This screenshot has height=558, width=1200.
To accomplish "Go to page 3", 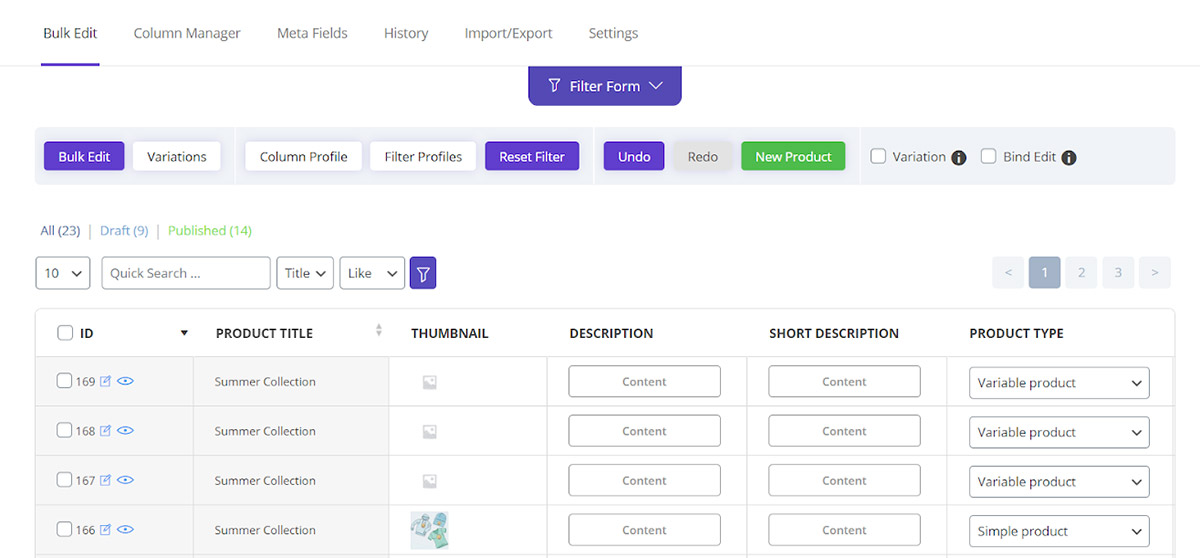I will (x=1118, y=273).
